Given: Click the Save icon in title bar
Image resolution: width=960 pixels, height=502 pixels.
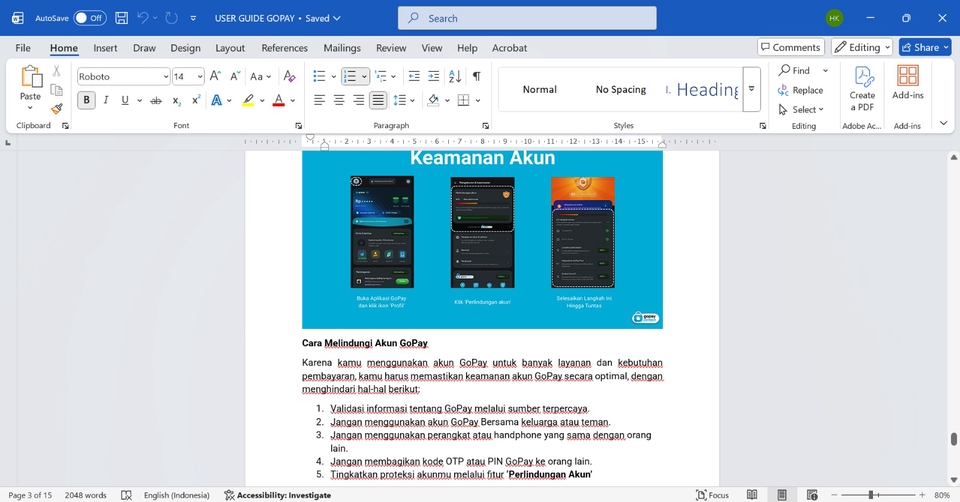Looking at the screenshot, I should [x=121, y=18].
